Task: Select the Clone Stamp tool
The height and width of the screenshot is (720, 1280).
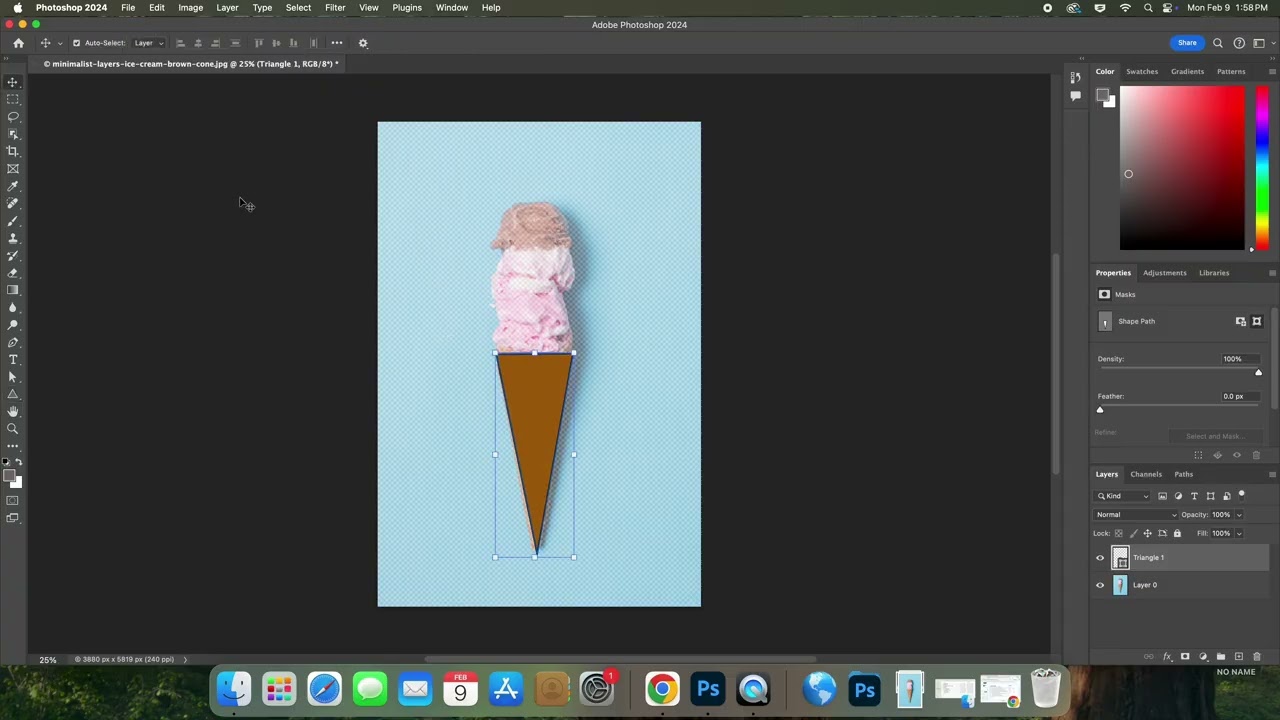Action: [13, 238]
